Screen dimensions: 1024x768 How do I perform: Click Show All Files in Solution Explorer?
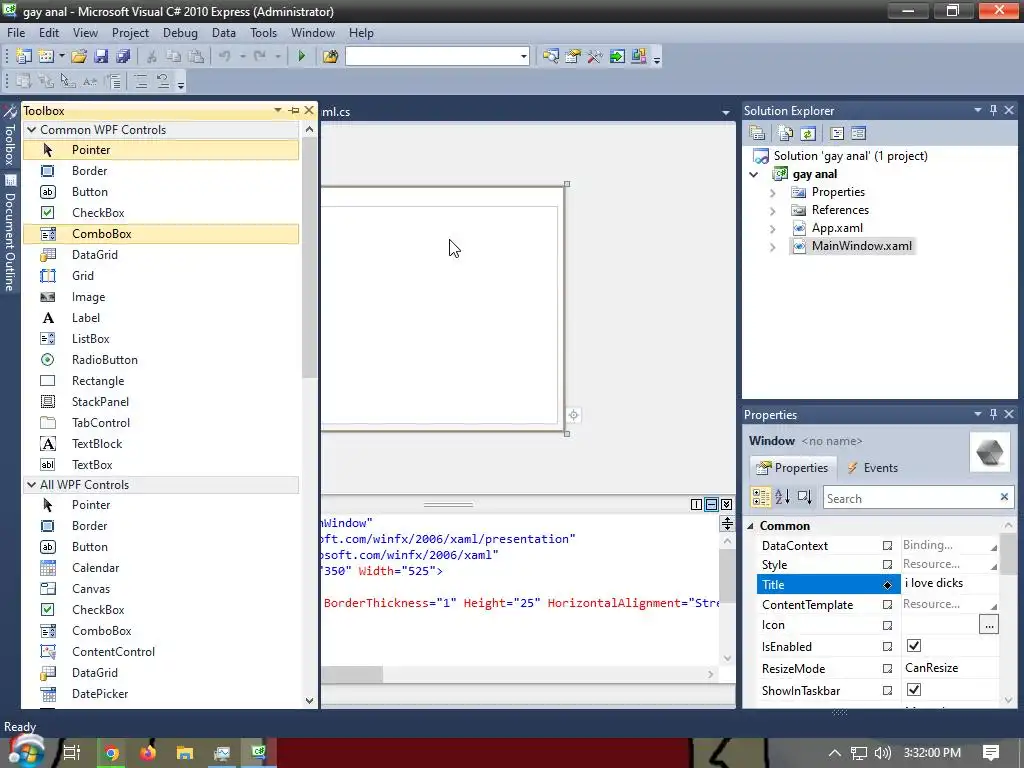tap(786, 134)
